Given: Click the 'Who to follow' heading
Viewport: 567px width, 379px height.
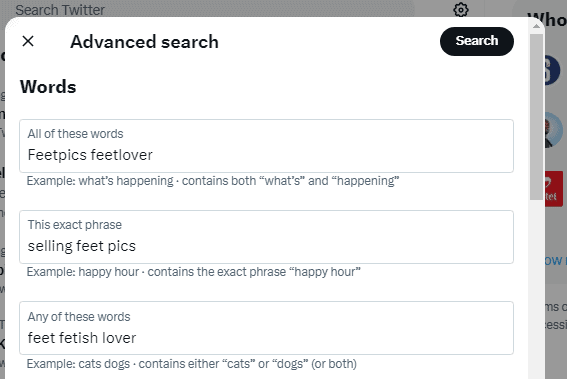Looking at the screenshot, I should click(547, 19).
